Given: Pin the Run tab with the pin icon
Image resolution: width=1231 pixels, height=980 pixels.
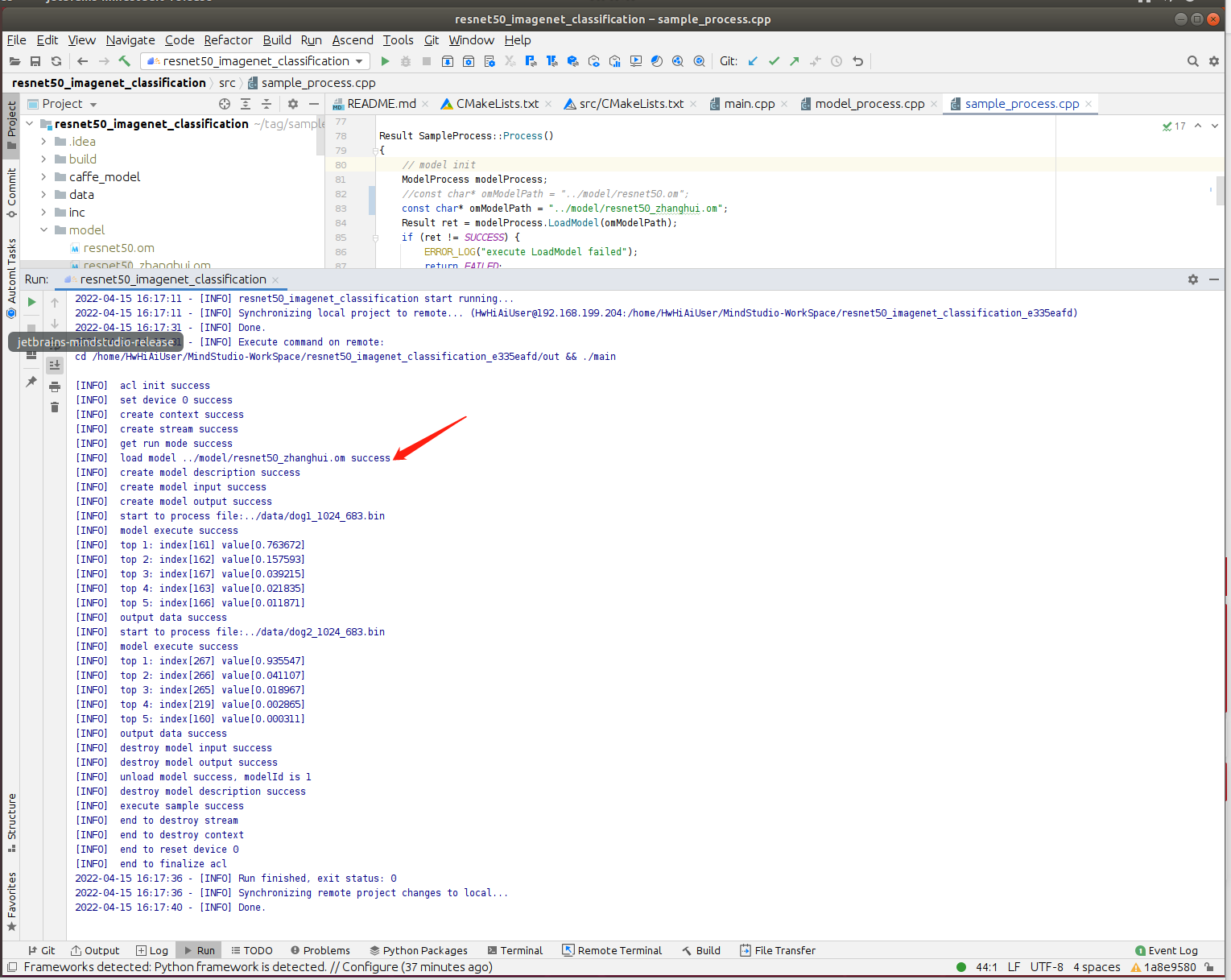Looking at the screenshot, I should tap(31, 381).
